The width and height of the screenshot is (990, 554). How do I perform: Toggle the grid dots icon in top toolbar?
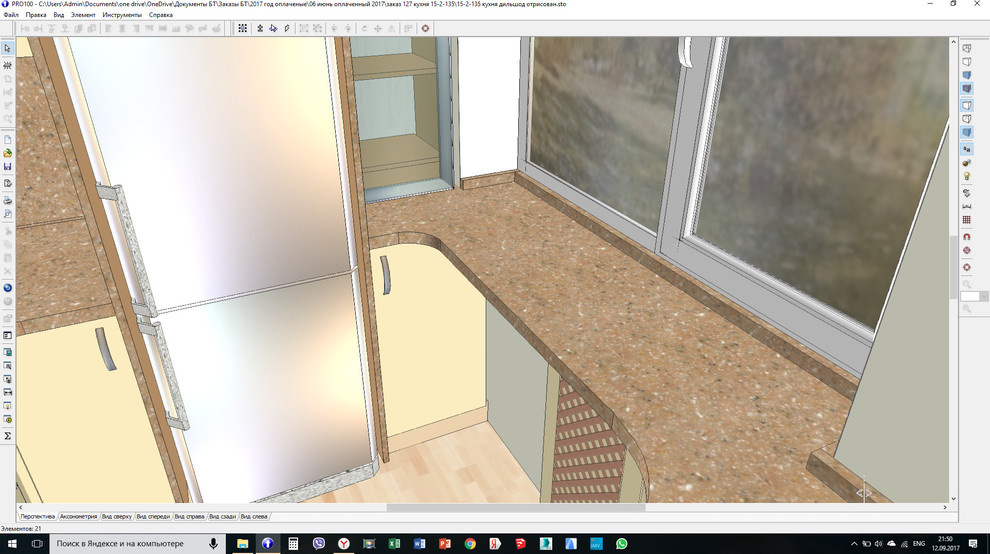pyautogui.click(x=242, y=28)
